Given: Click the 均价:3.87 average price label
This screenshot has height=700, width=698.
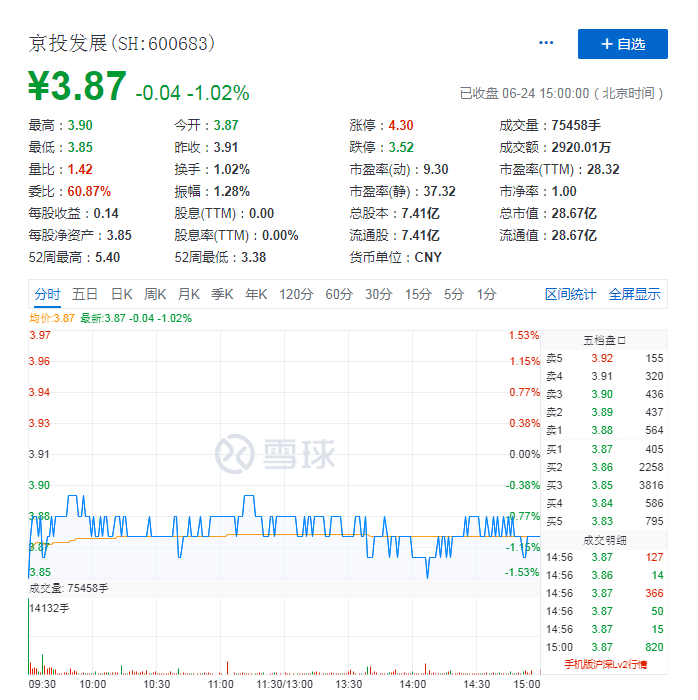Looking at the screenshot, I should tap(52, 318).
